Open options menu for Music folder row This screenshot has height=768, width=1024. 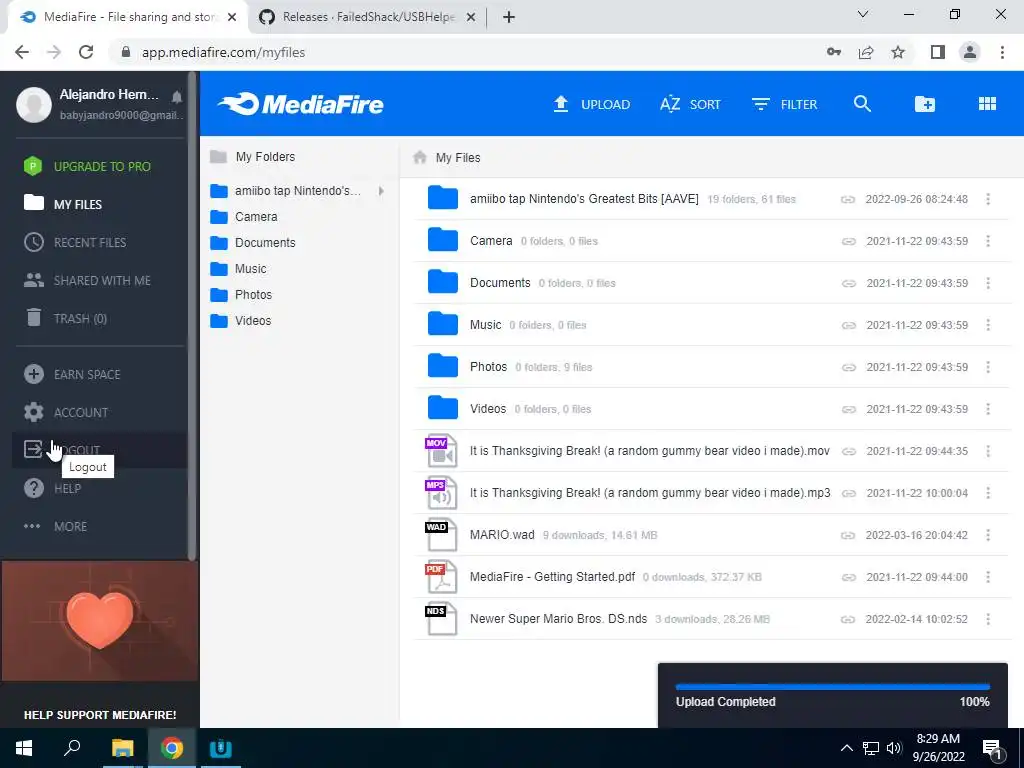point(988,325)
